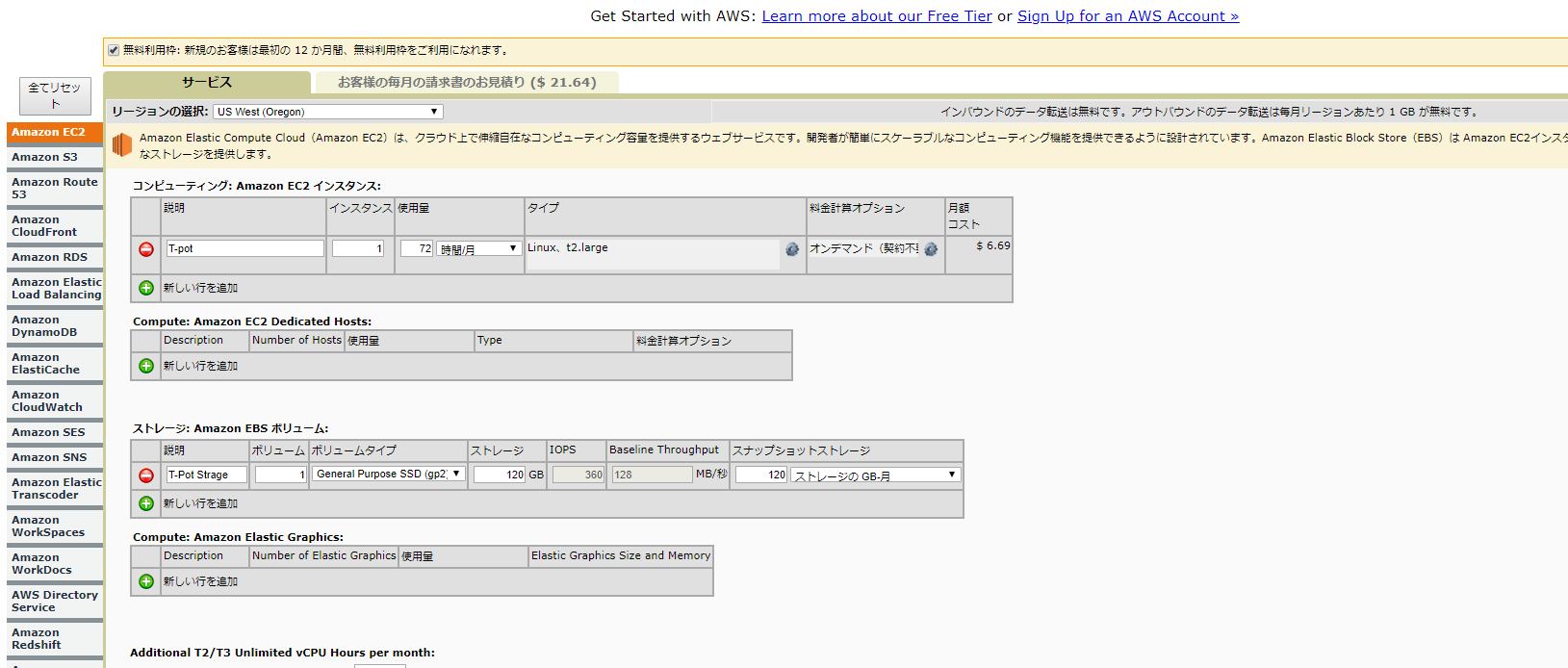Remove the T-pot EC2 instance row

pos(146,249)
